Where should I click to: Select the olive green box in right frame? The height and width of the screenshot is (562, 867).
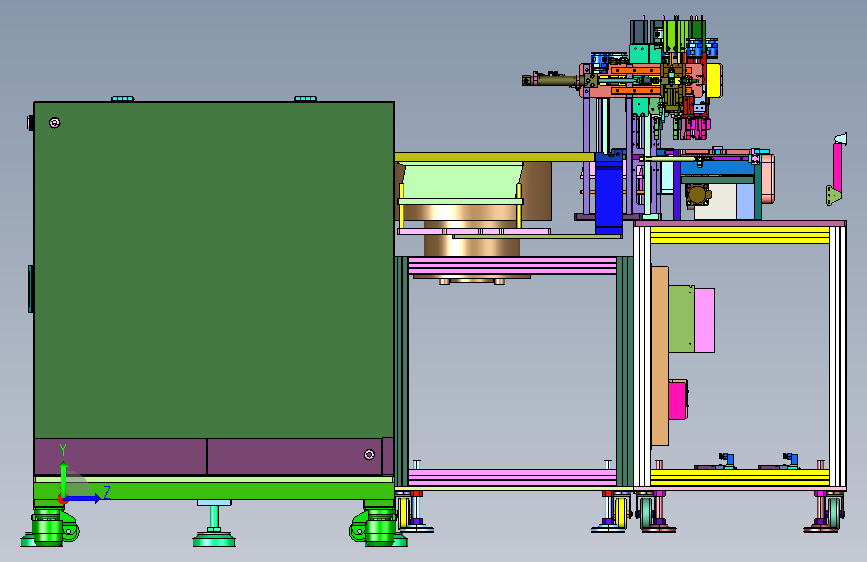click(x=681, y=319)
